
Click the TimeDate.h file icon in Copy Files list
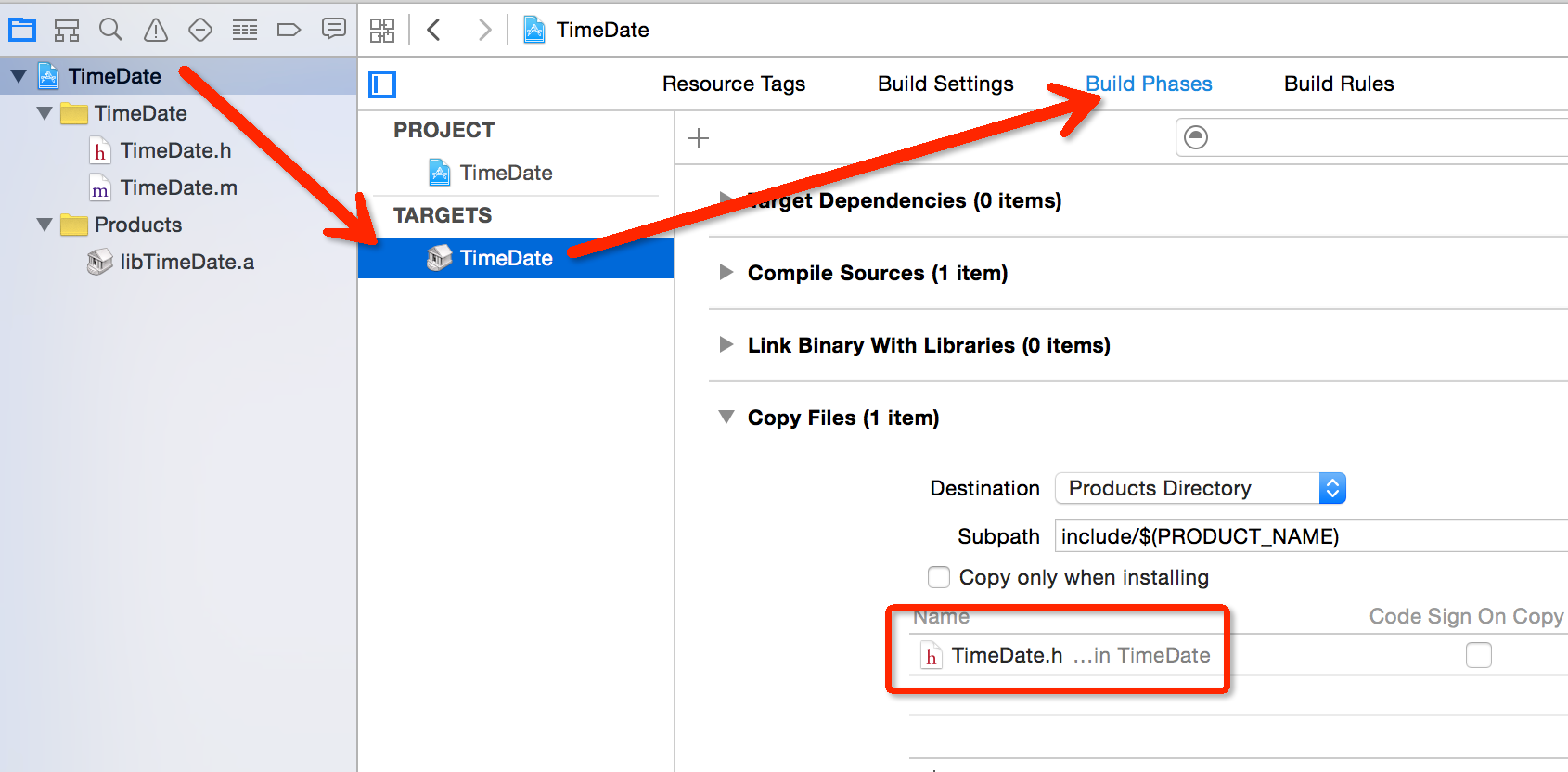(932, 655)
